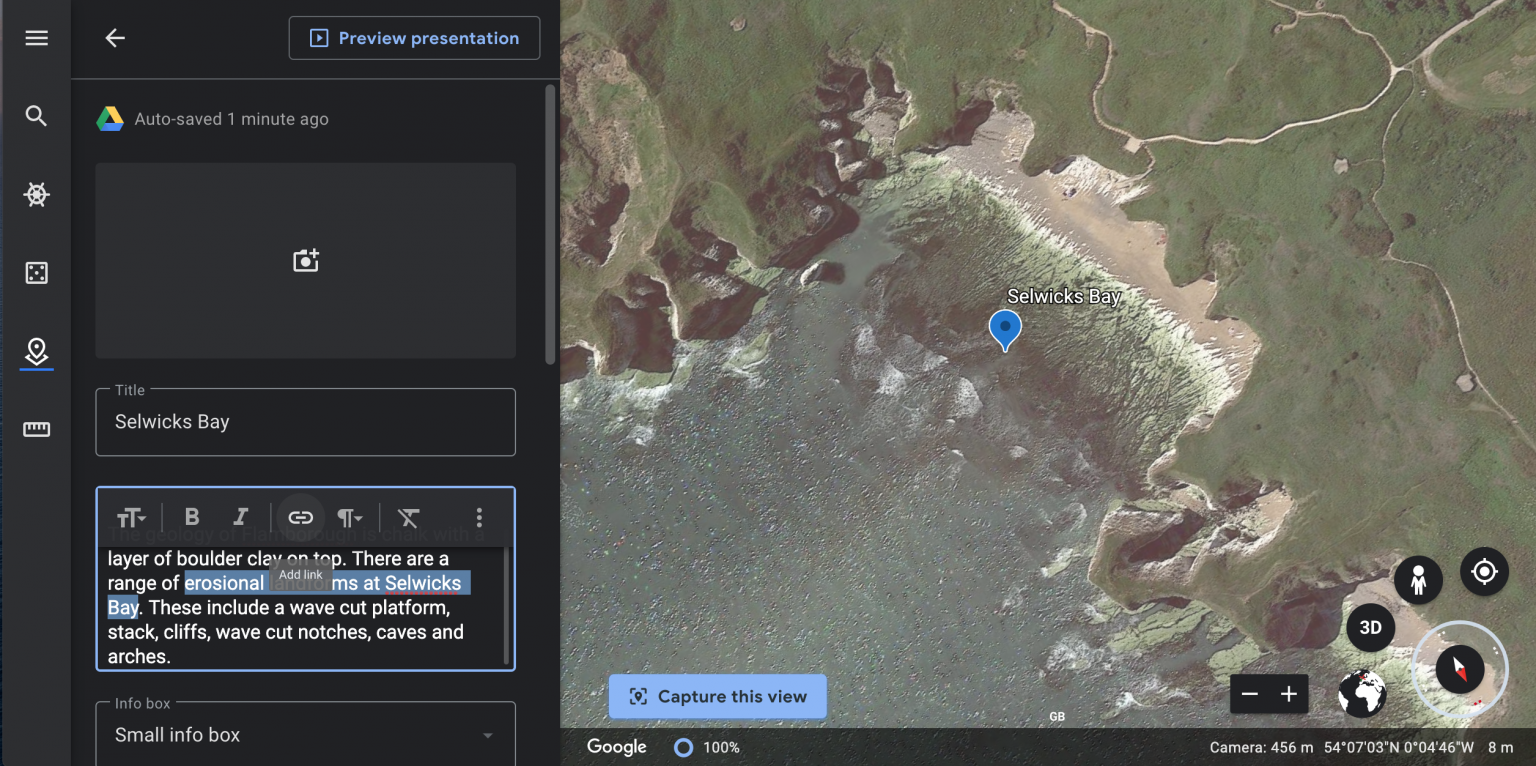Viewport: 1536px width, 766px height.
Task: Capture this view of the map
Action: pos(717,696)
